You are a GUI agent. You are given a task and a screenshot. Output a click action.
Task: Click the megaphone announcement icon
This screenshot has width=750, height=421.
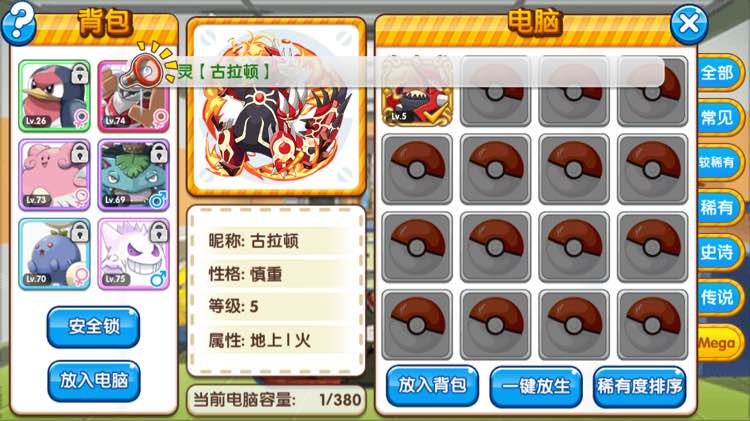(148, 68)
